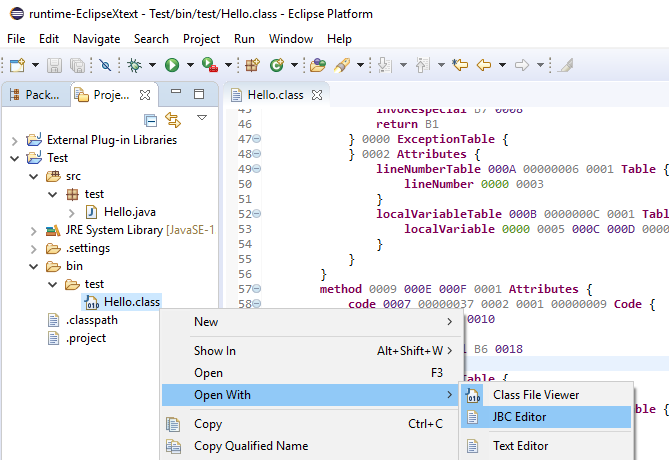
Task: Fold code at line 47
Action: pos(256,139)
